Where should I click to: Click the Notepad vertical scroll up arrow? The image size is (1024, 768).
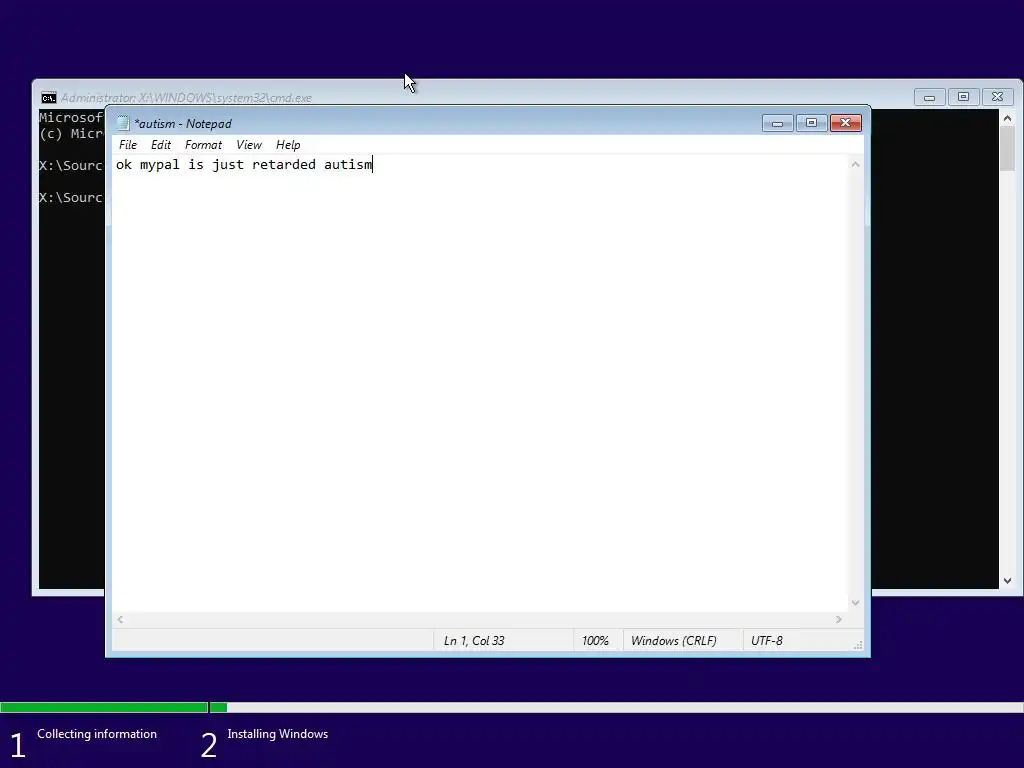click(855, 165)
